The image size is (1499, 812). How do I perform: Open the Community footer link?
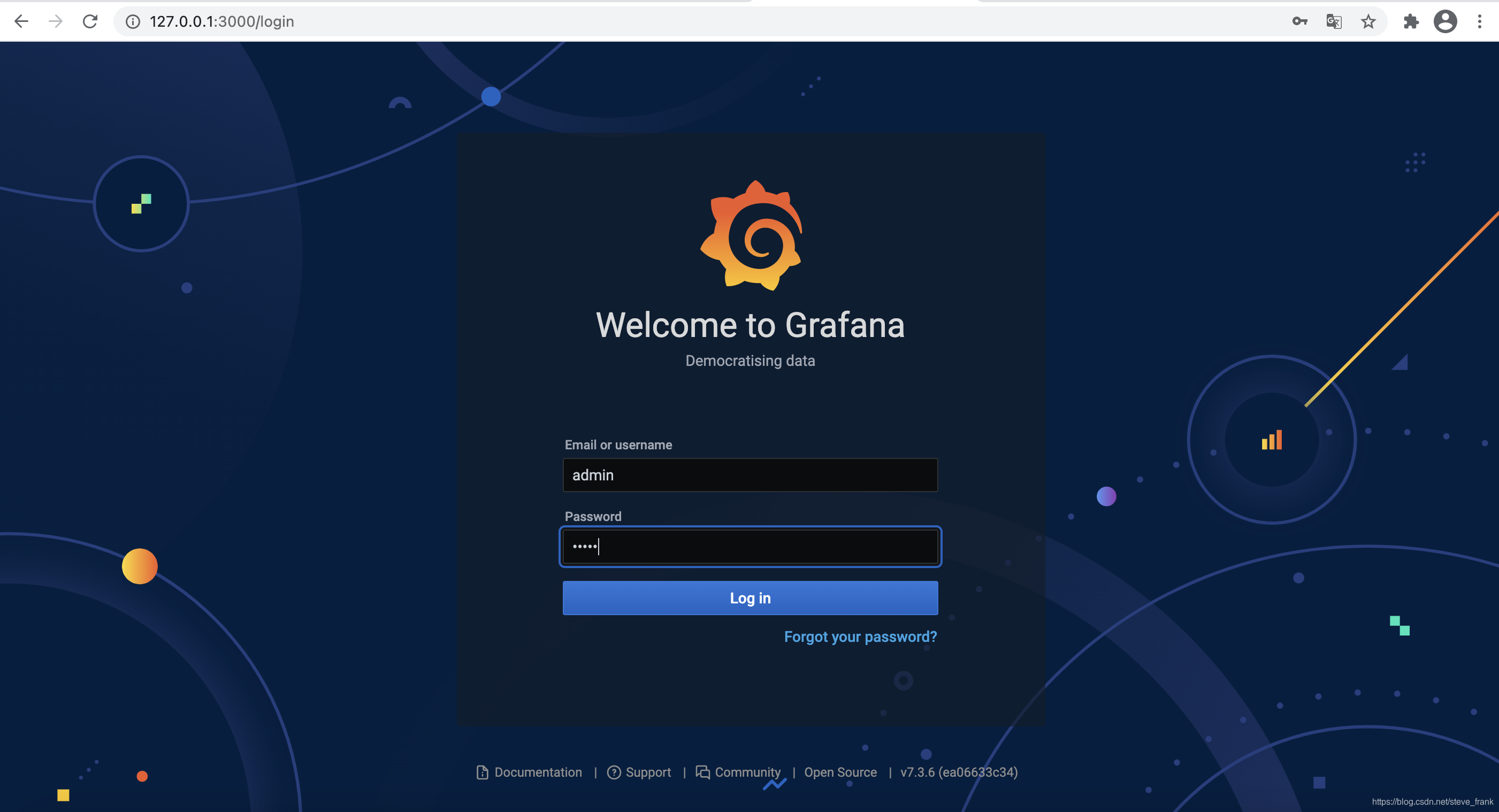point(747,772)
